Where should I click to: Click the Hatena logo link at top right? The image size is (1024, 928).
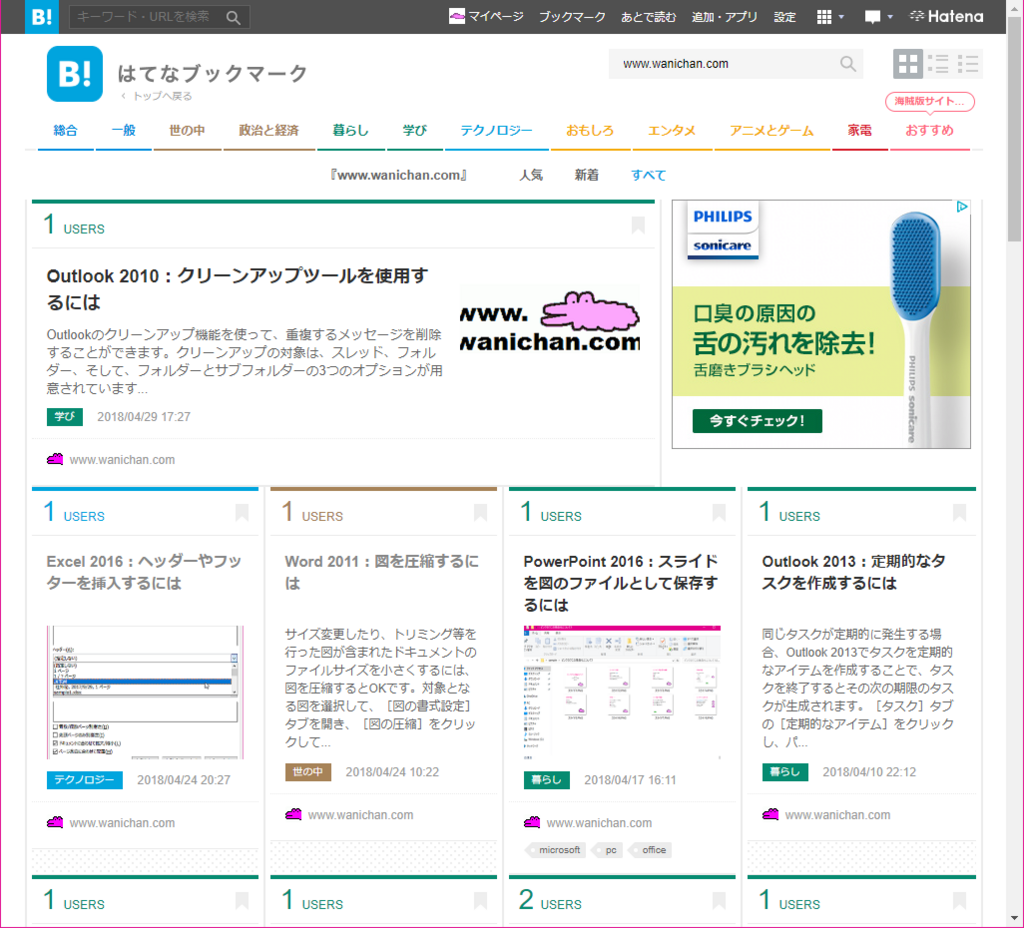click(x=946, y=16)
